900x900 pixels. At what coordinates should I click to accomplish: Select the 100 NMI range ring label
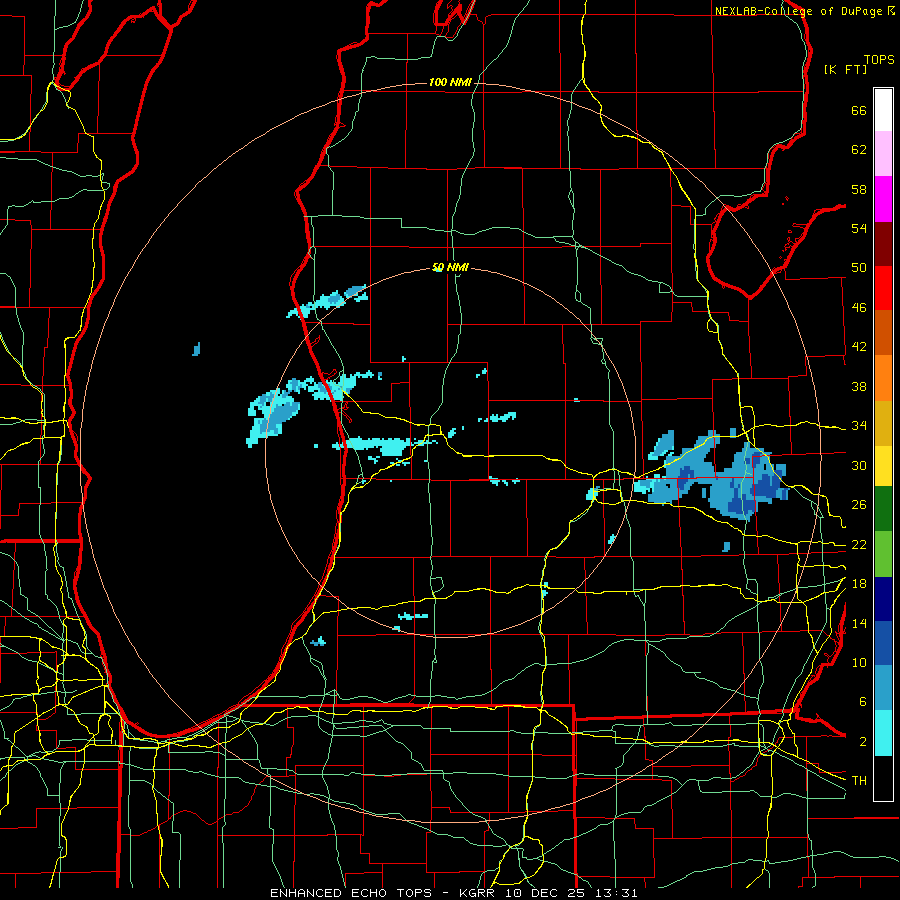[x=450, y=82]
